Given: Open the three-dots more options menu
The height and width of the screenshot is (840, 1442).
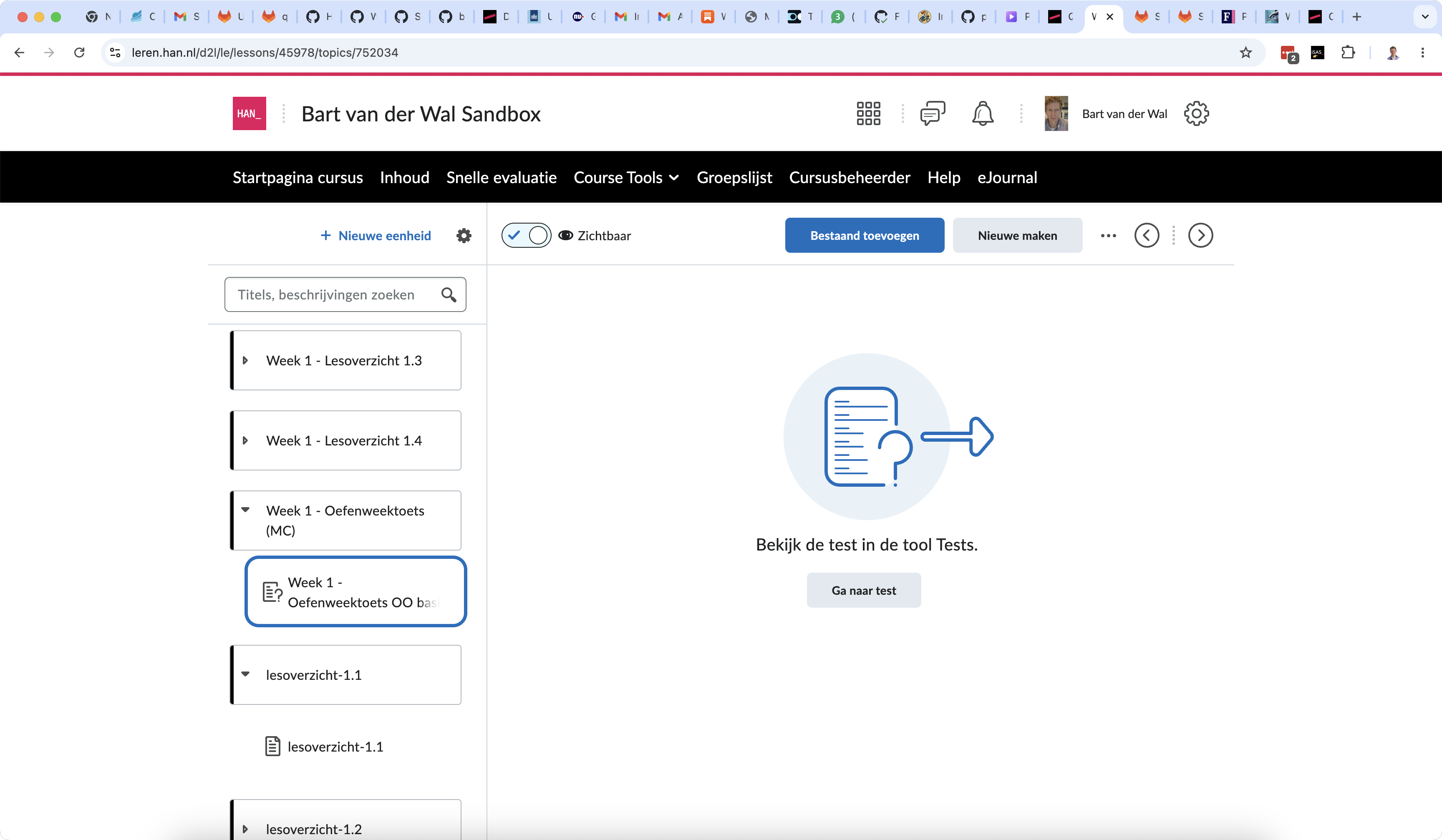Looking at the screenshot, I should coord(1108,235).
